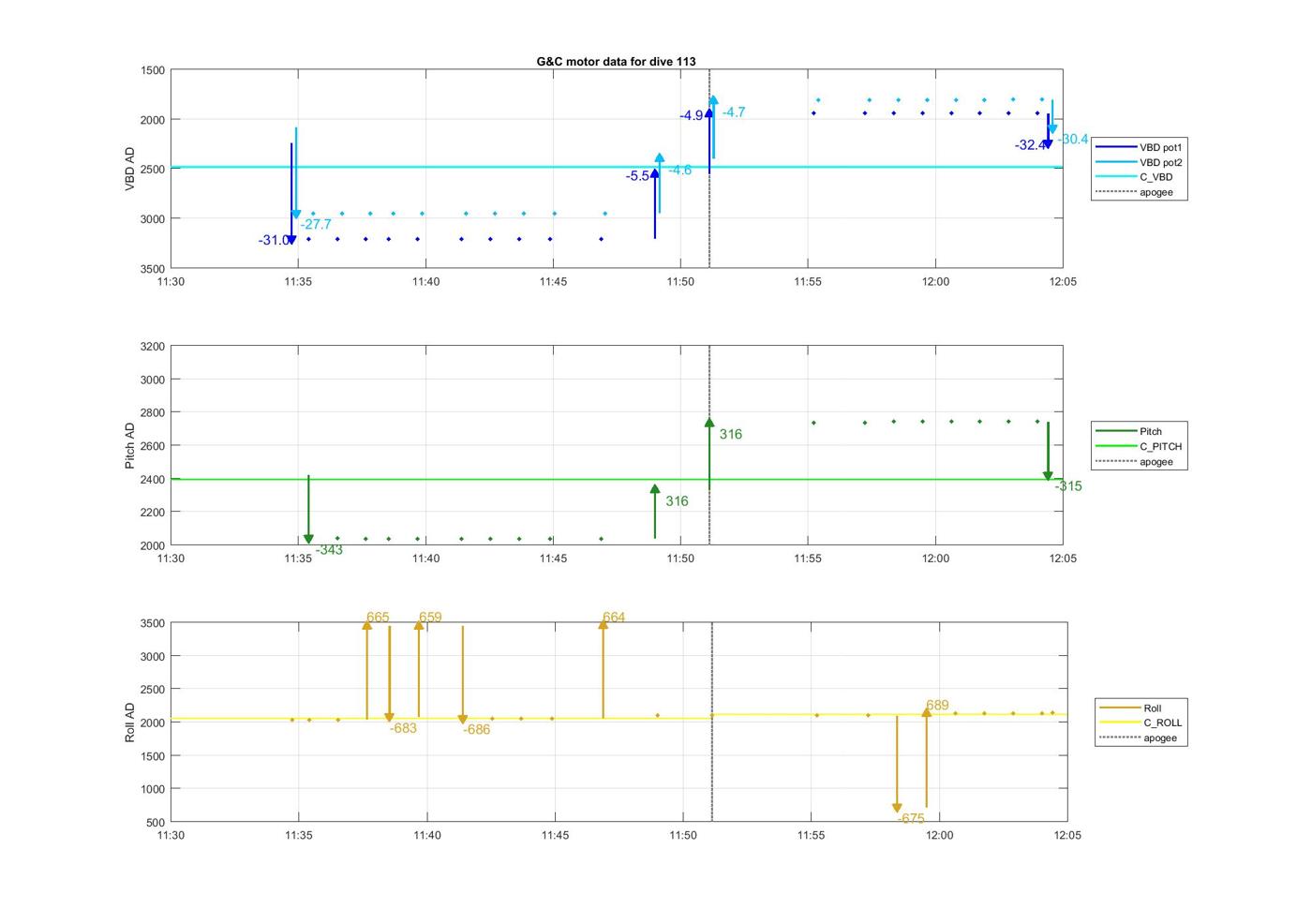
Task: Click the title 'G&C motor data for dive 113'
Action: coord(616,61)
